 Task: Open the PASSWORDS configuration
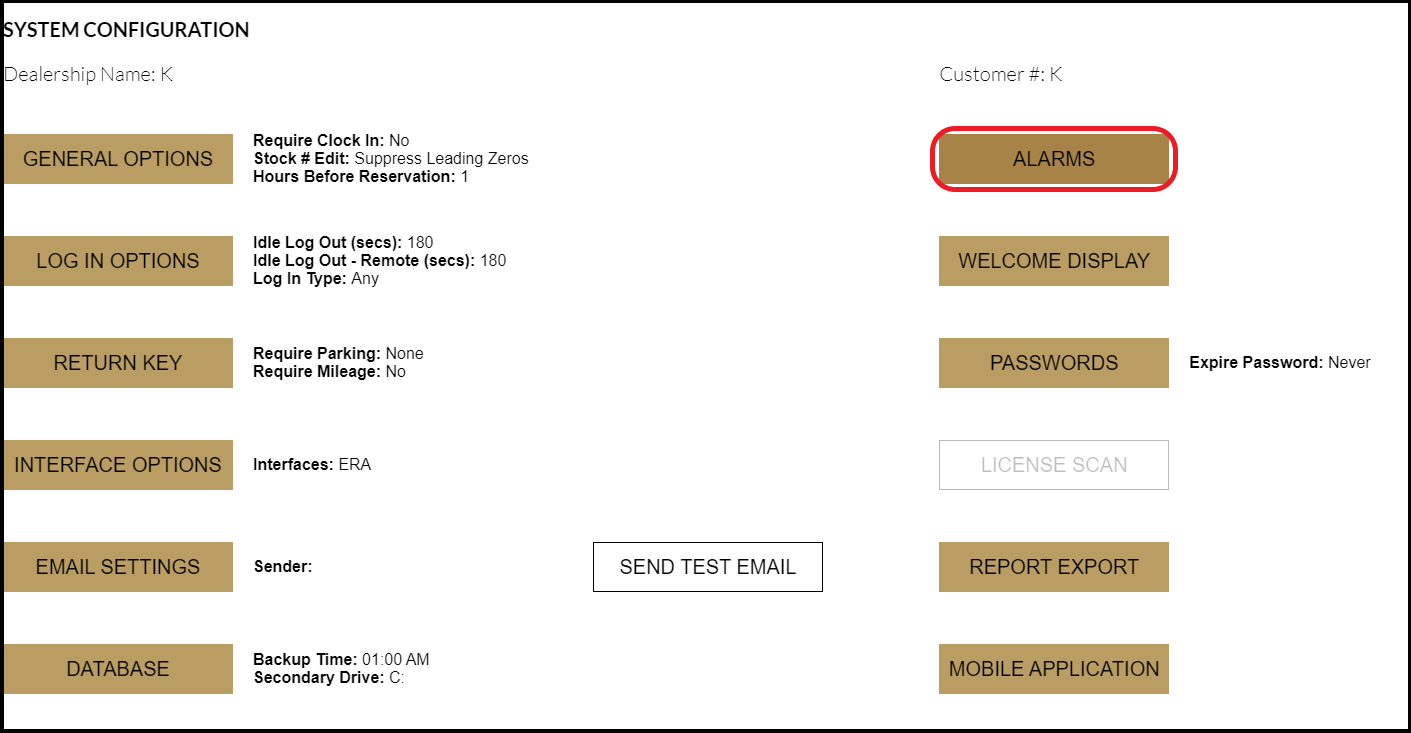click(1053, 362)
